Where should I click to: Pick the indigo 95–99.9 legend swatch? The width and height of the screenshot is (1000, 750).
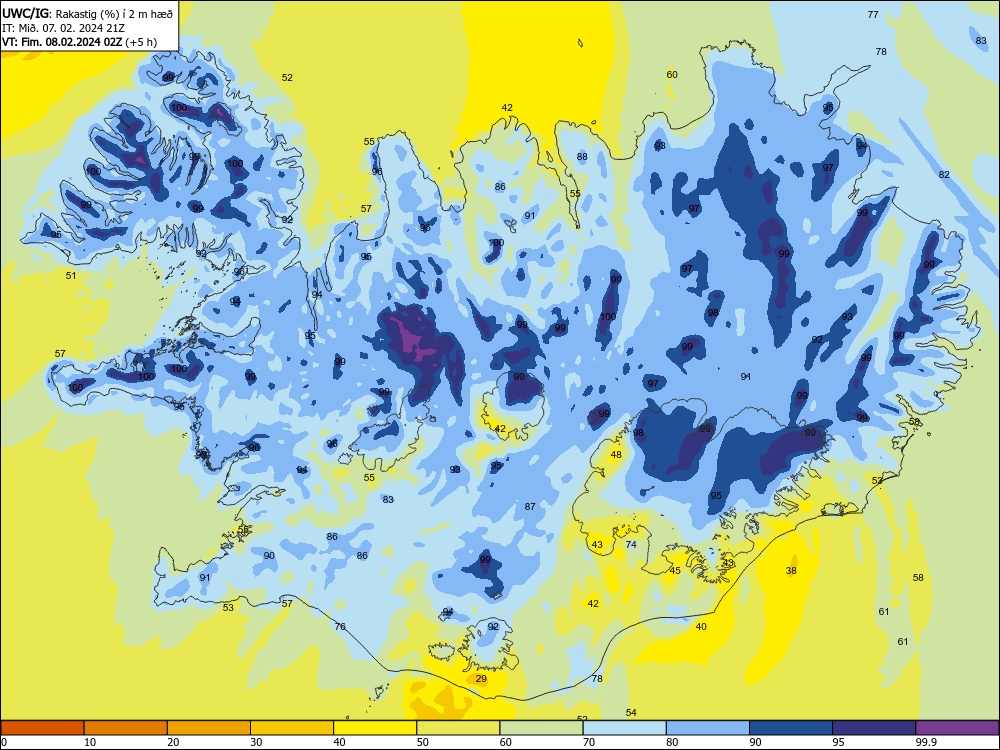874,728
